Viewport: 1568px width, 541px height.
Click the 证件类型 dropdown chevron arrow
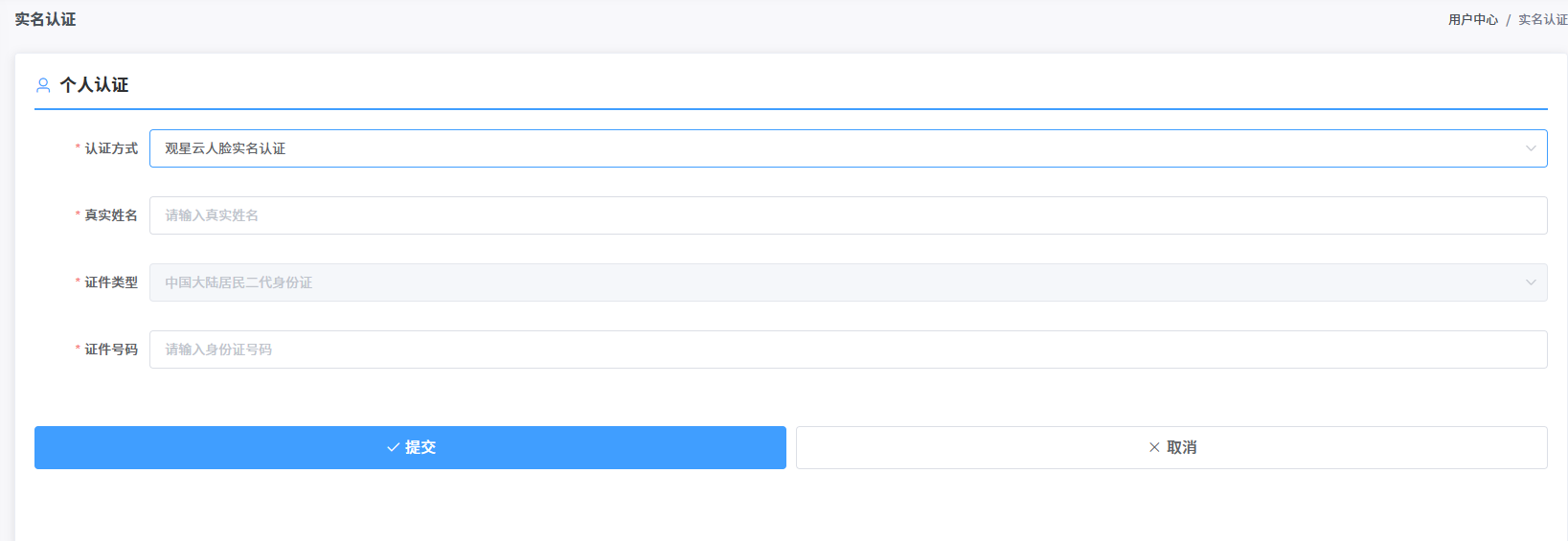(1530, 282)
